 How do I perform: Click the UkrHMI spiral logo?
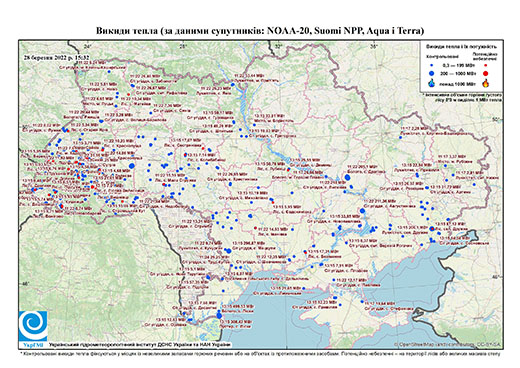coord(33,326)
